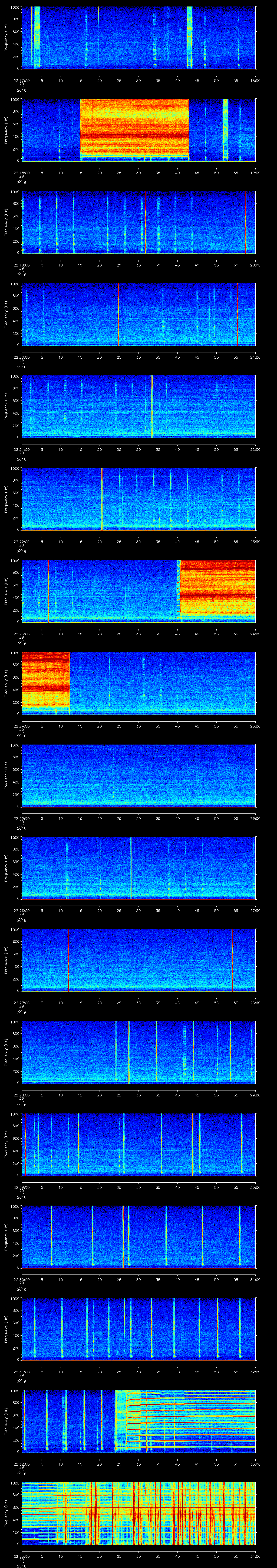
Task: Select the spectrogram panel starting at 22:18:00
Action: (x=139, y=130)
